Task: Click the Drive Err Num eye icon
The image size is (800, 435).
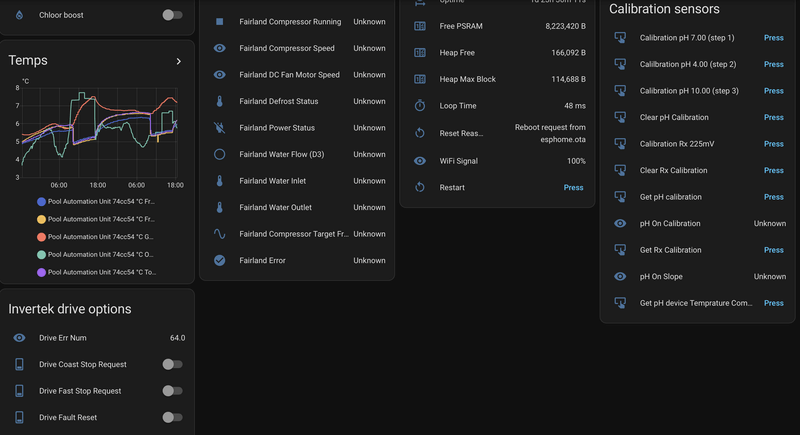Action: (x=20, y=338)
